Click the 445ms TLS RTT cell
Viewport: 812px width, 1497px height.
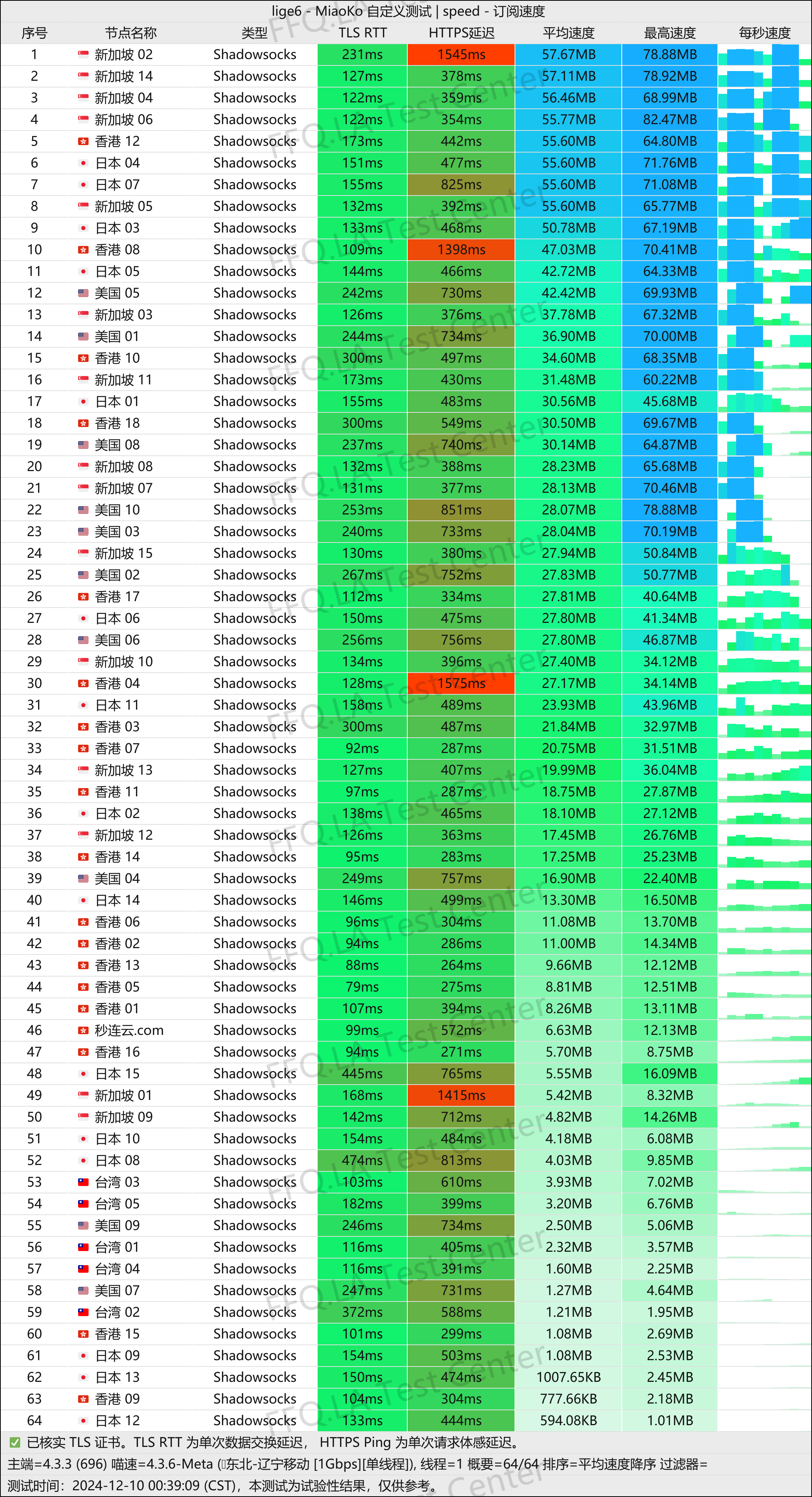tap(362, 1074)
